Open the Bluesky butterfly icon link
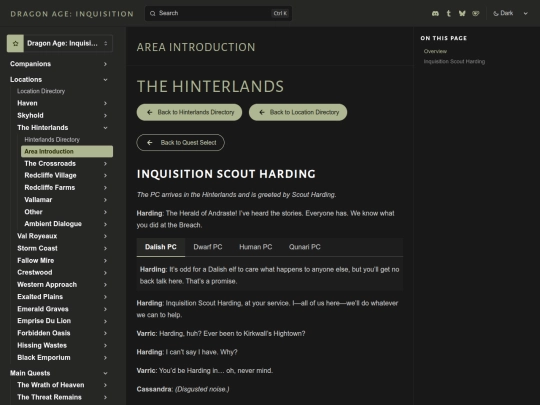The width and height of the screenshot is (540, 405). [462, 13]
